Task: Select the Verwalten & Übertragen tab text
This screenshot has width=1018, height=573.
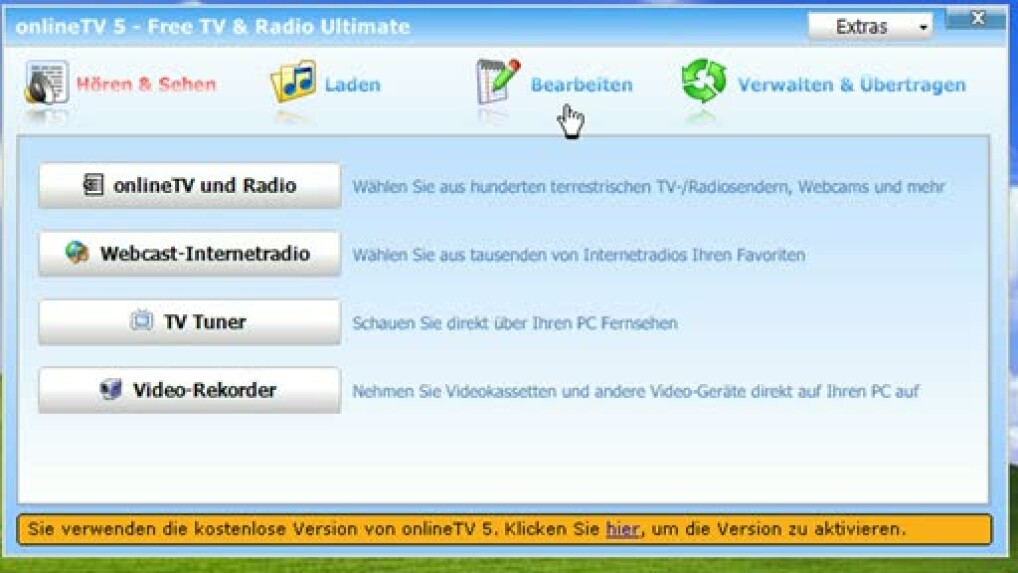Action: tap(851, 85)
